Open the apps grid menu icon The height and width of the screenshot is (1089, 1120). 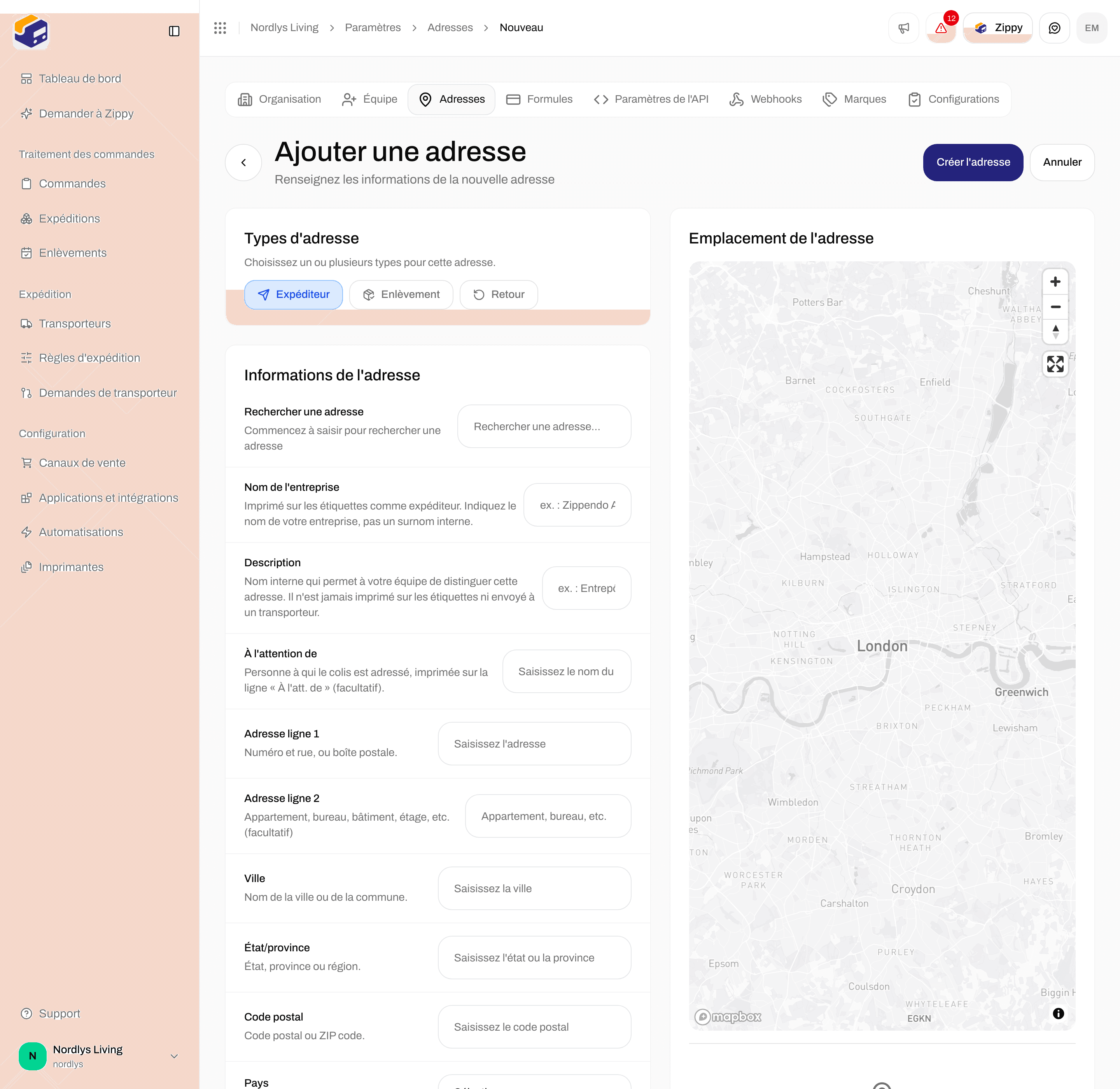point(220,28)
